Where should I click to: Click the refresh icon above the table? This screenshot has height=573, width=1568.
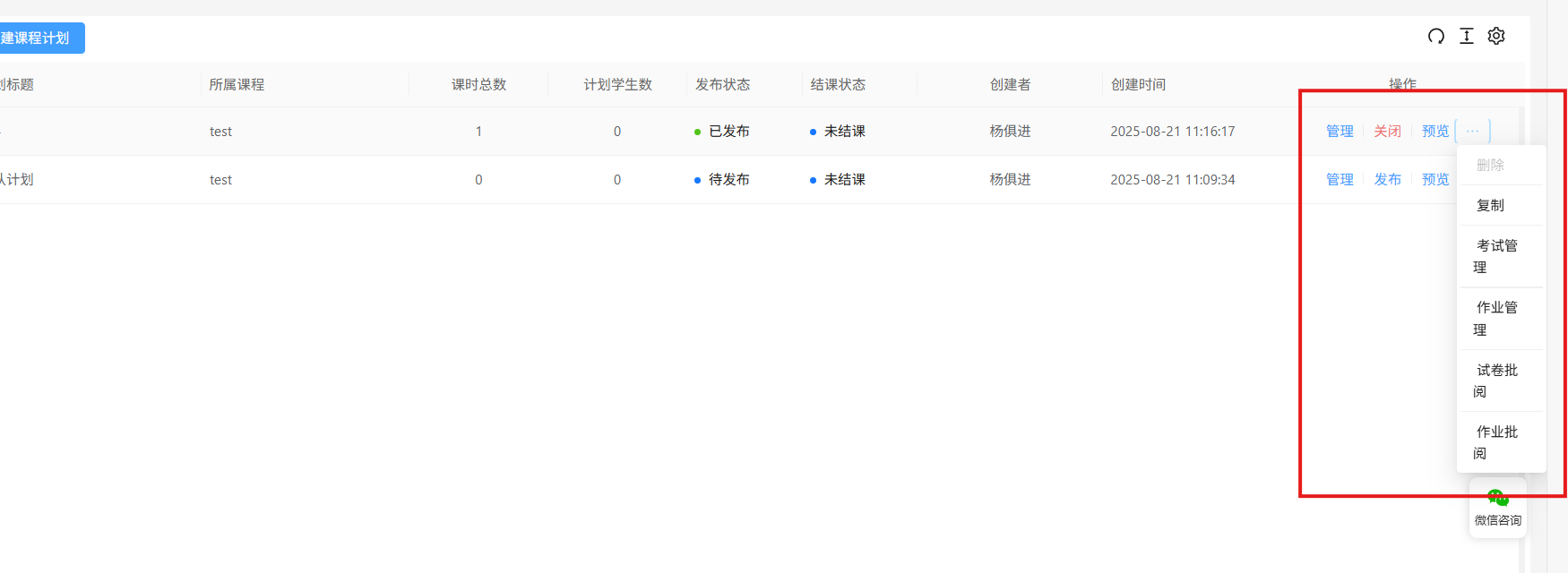pos(1436,36)
